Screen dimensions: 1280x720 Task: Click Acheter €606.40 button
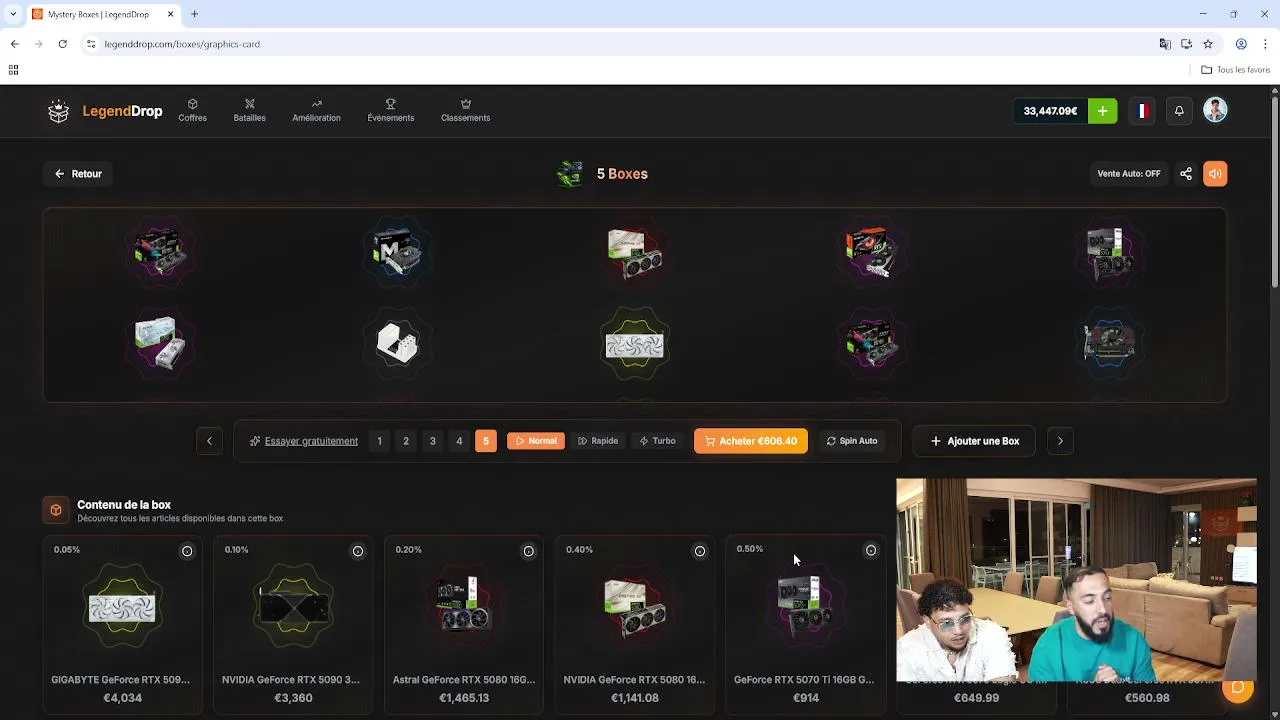(751, 441)
